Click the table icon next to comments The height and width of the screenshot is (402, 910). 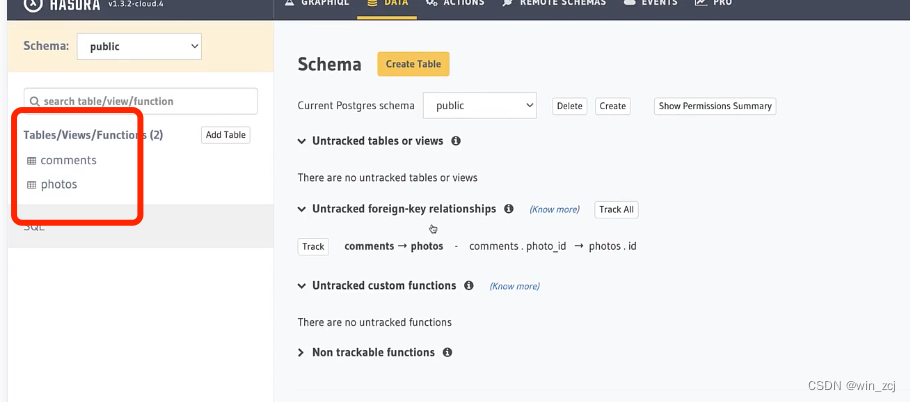pos(31,161)
